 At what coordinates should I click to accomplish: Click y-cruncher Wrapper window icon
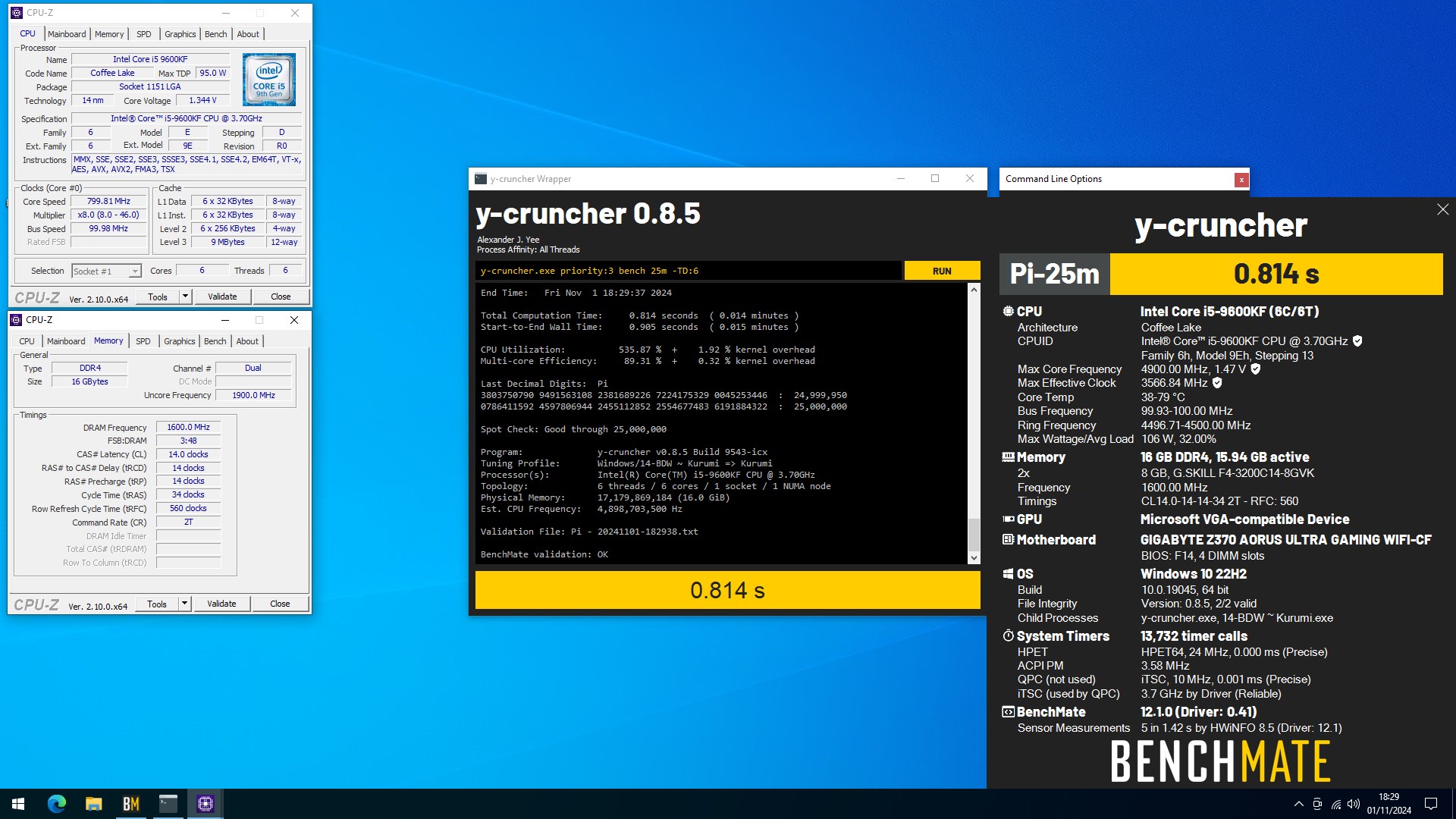(x=480, y=179)
